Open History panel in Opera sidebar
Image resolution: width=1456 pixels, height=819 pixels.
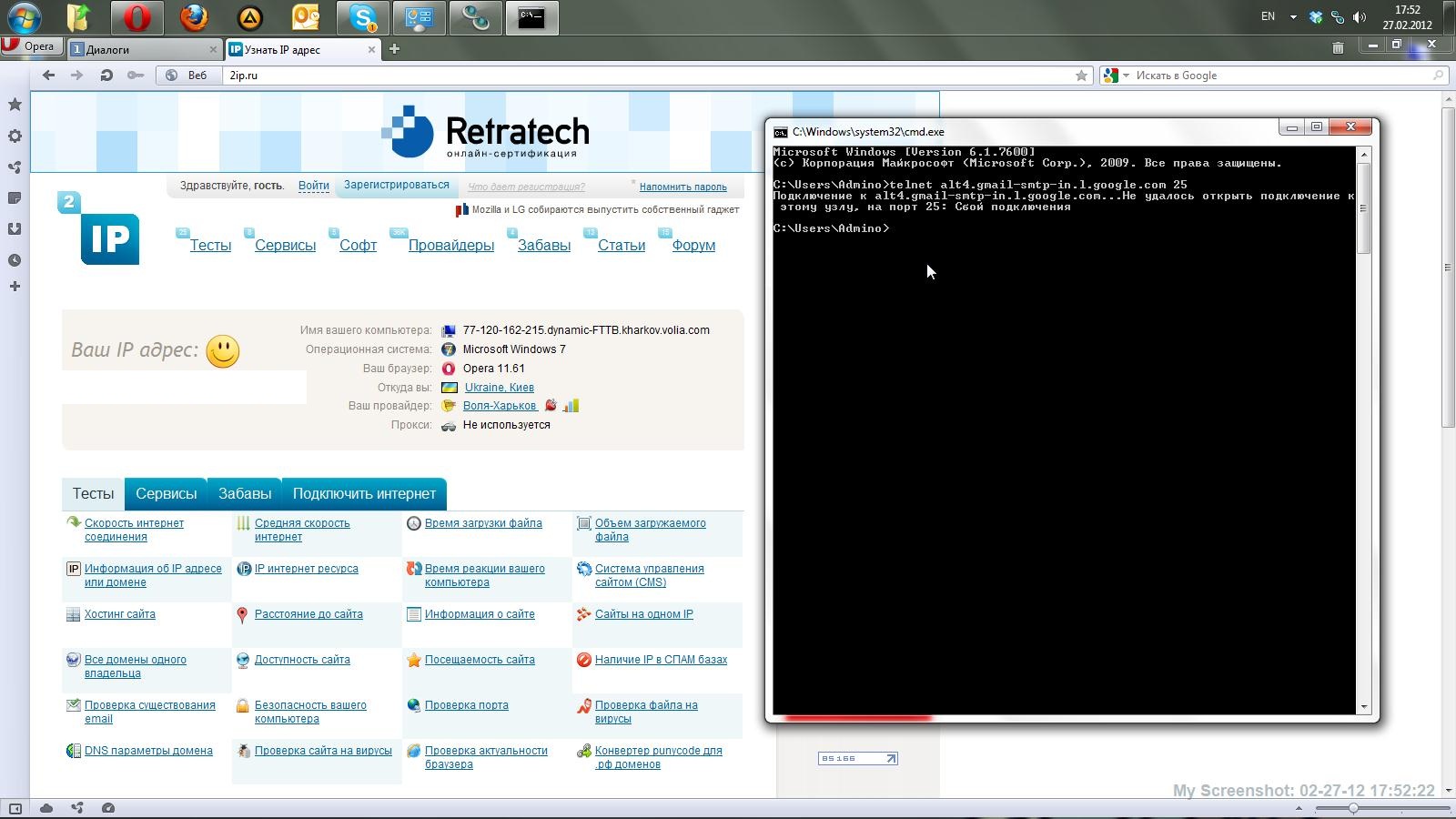point(15,260)
